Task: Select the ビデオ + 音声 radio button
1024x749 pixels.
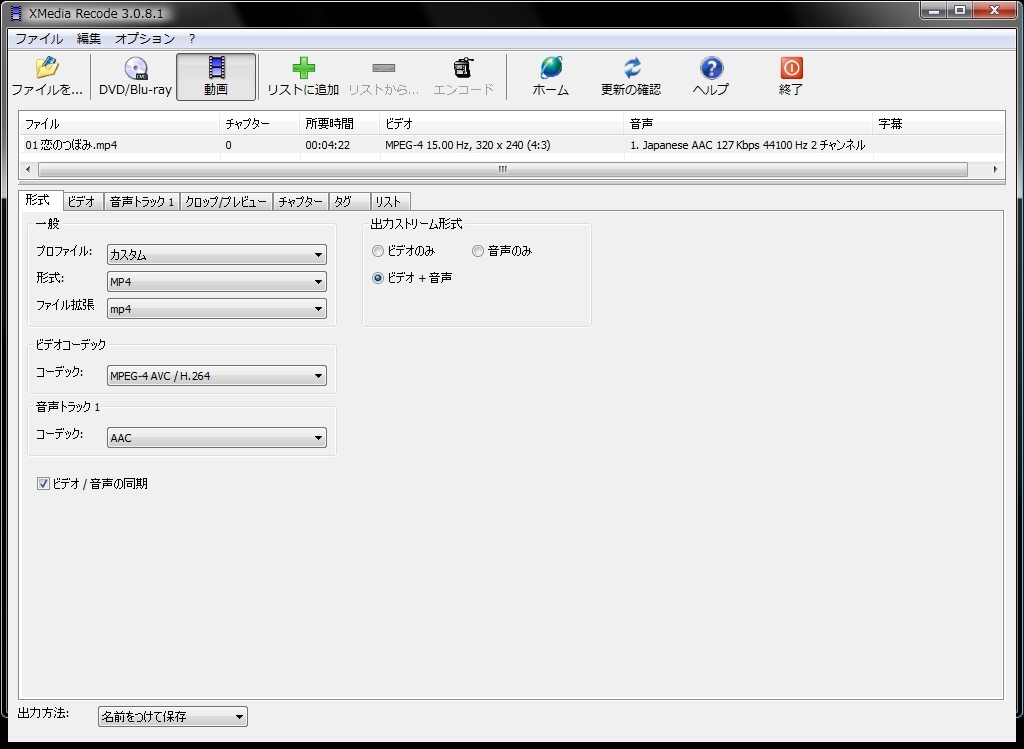Action: point(377,278)
